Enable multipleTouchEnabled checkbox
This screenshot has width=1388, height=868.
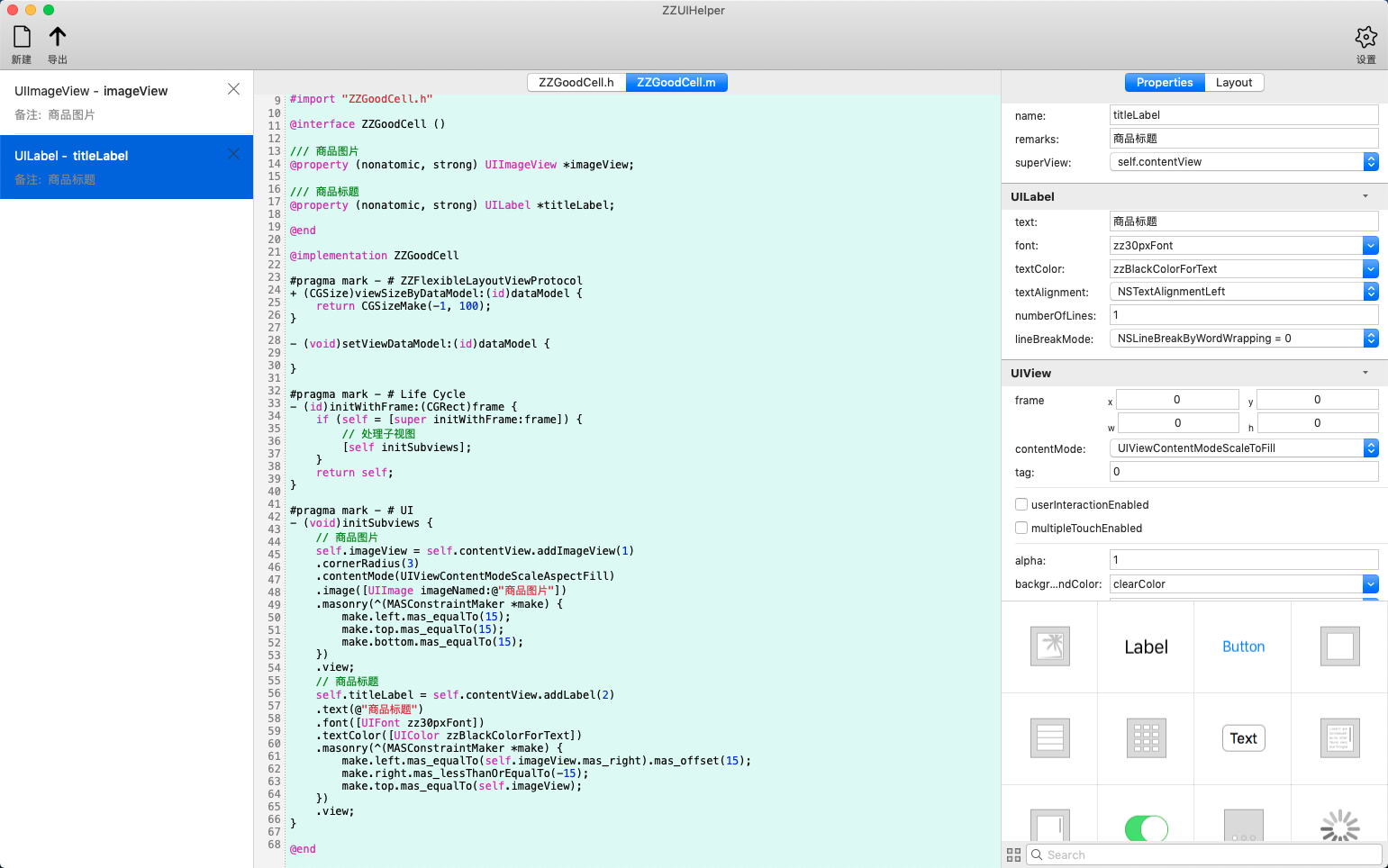point(1021,528)
